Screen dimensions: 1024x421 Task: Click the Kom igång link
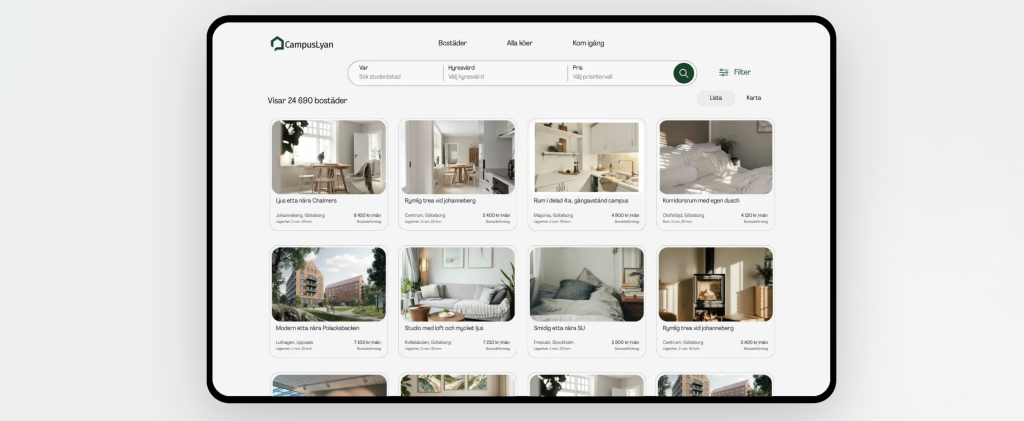[x=588, y=43]
